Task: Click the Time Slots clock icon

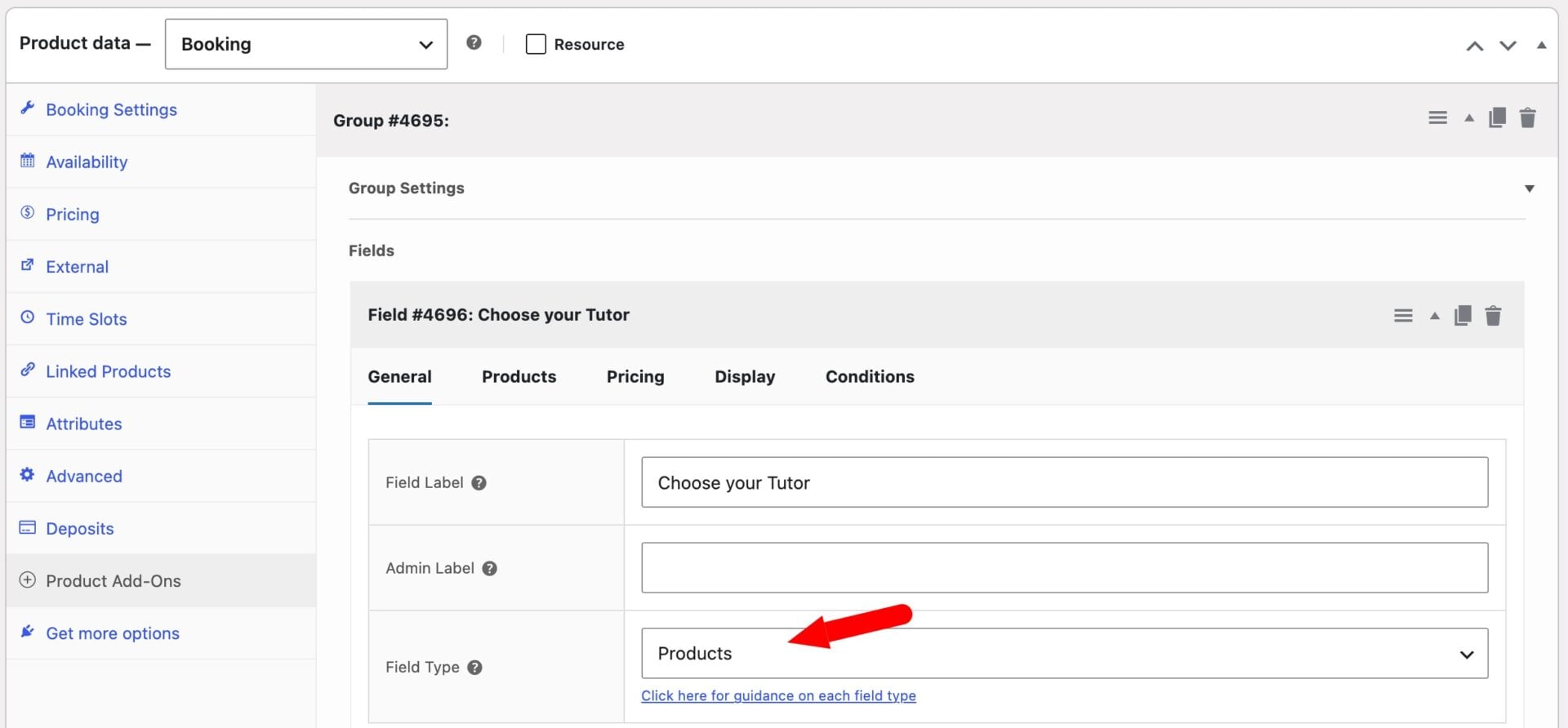Action: [x=28, y=317]
